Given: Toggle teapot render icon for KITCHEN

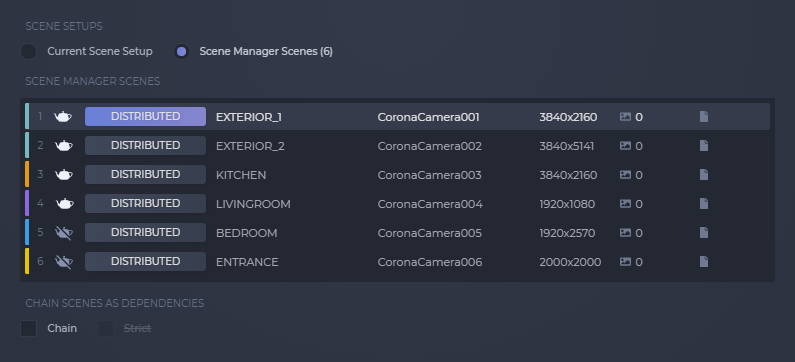Looking at the screenshot, I should pyautogui.click(x=63, y=174).
